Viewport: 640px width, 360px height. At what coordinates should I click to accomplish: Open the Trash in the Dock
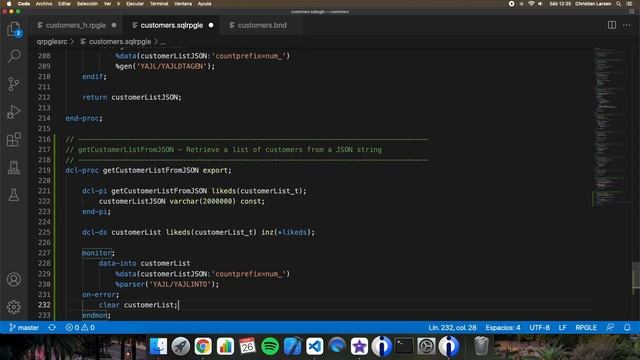[x=481, y=346]
